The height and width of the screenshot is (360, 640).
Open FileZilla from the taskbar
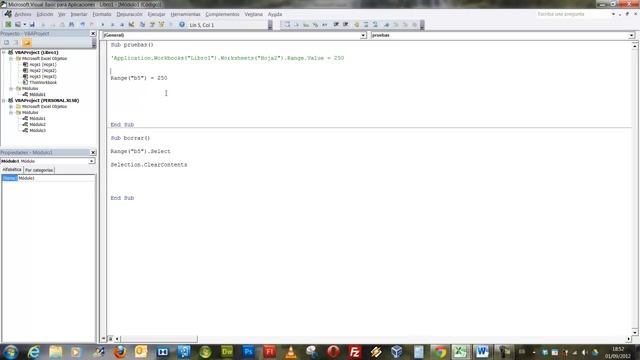[x=354, y=351]
